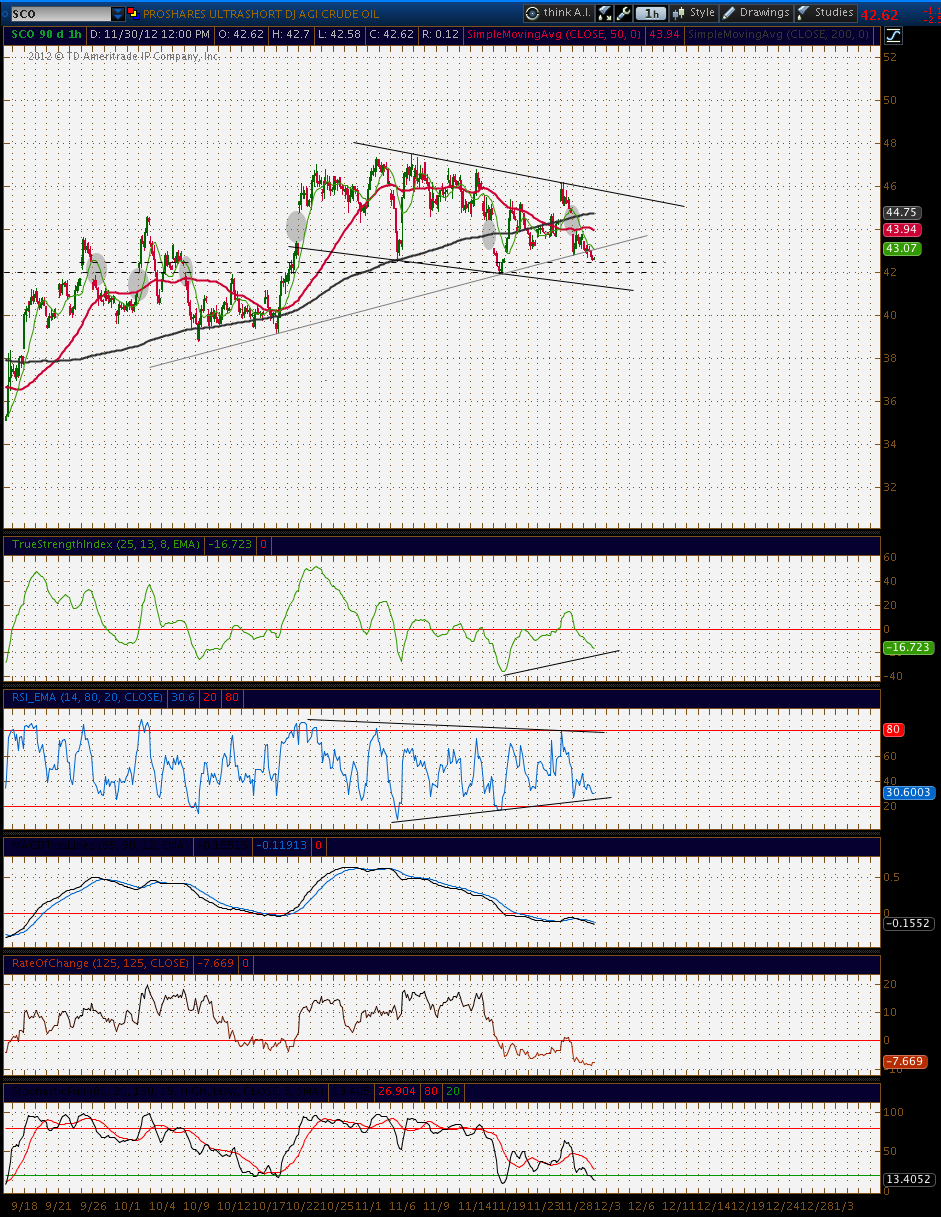
Task: Click the red-yellow symbol marker icon
Action: tap(133, 14)
